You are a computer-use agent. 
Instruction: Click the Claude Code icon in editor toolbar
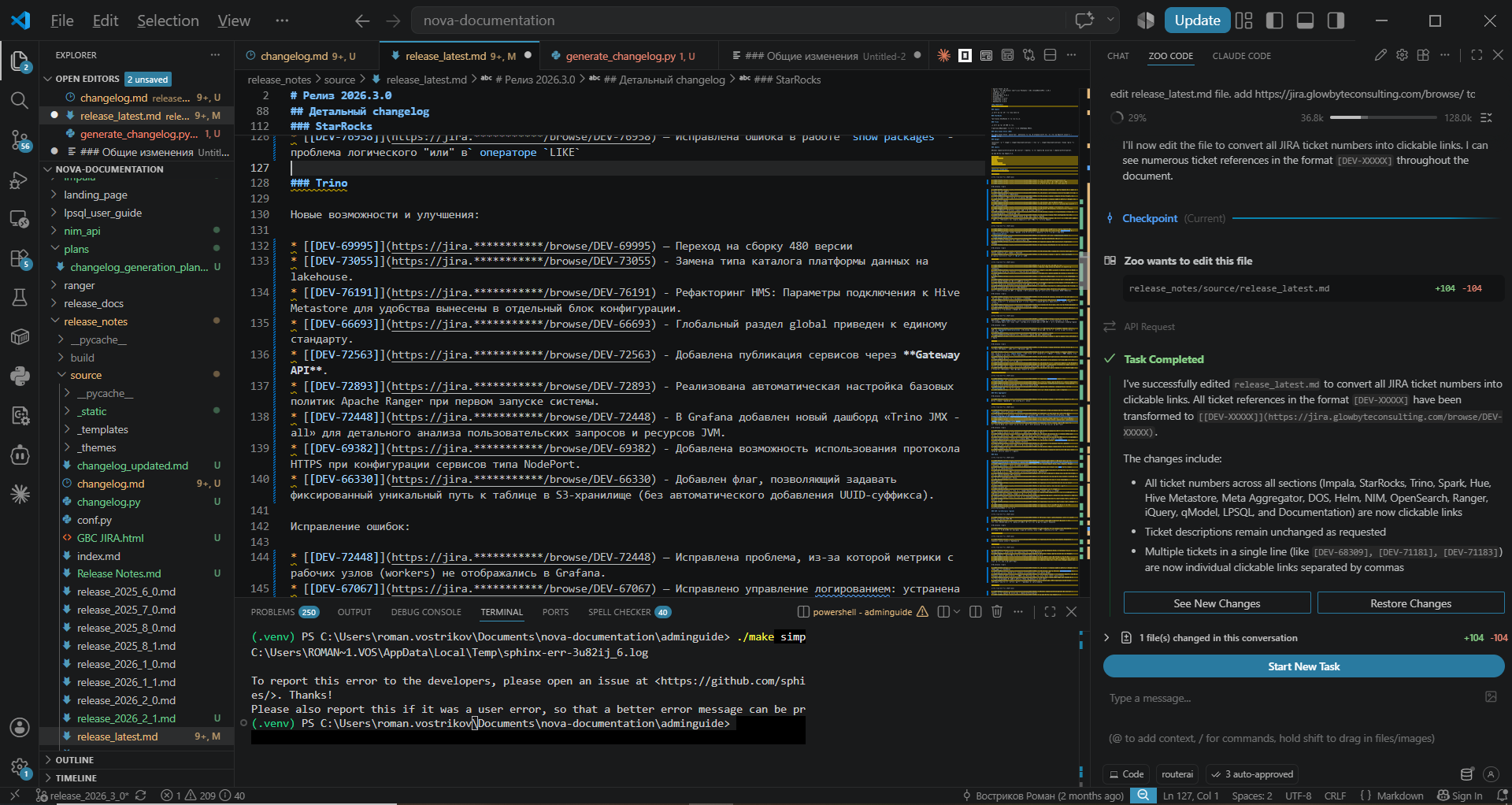tap(943, 55)
